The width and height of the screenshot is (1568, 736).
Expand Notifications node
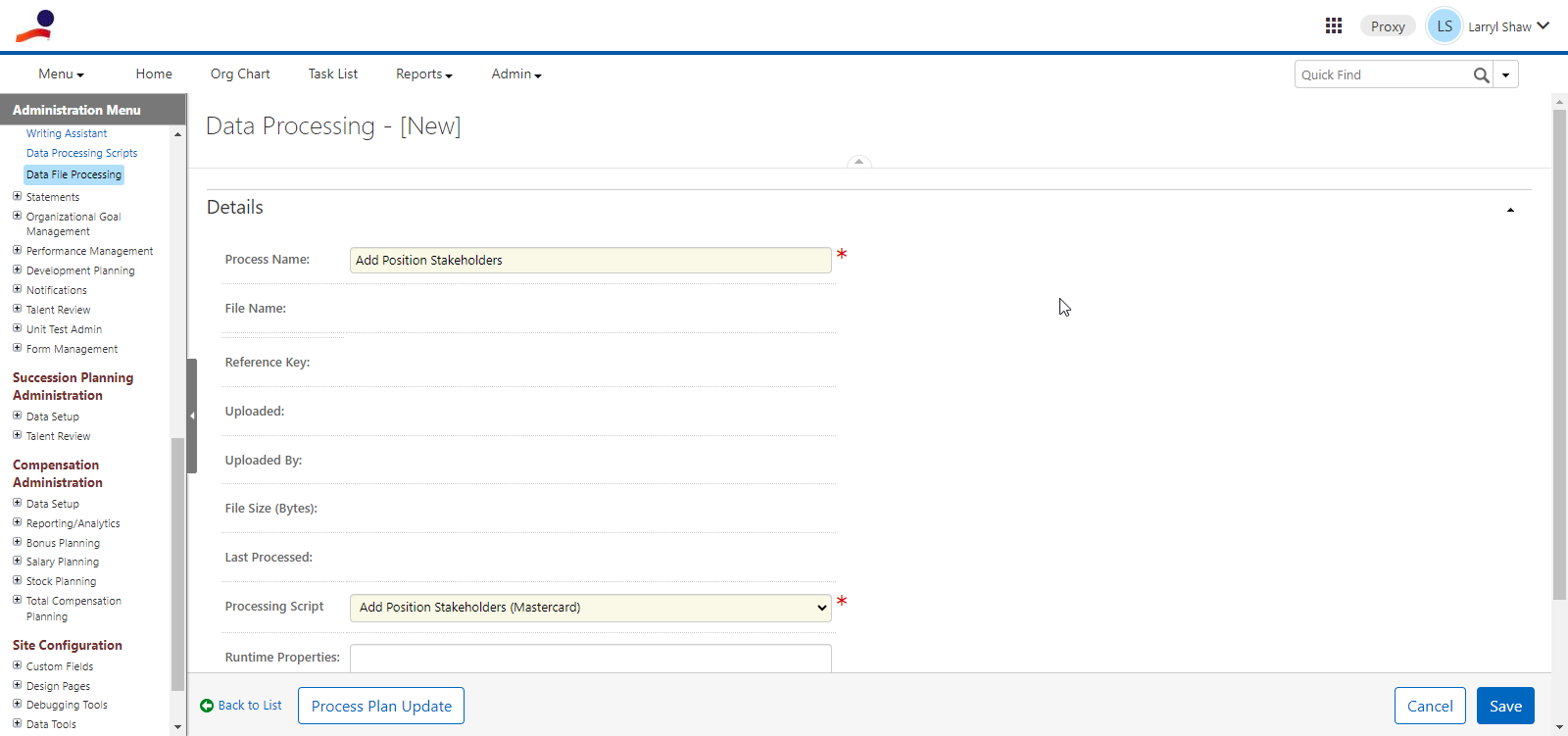tap(17, 289)
